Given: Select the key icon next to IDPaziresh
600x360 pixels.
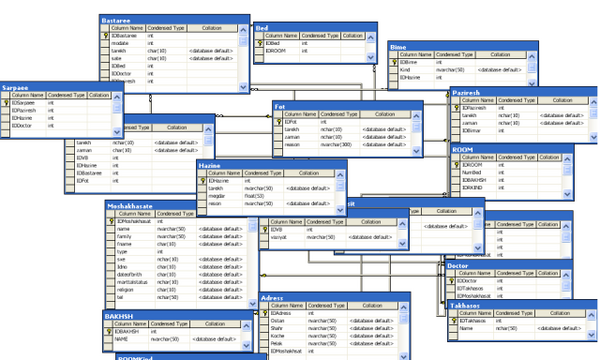Looking at the screenshot, I should pyautogui.click(x=456, y=108).
